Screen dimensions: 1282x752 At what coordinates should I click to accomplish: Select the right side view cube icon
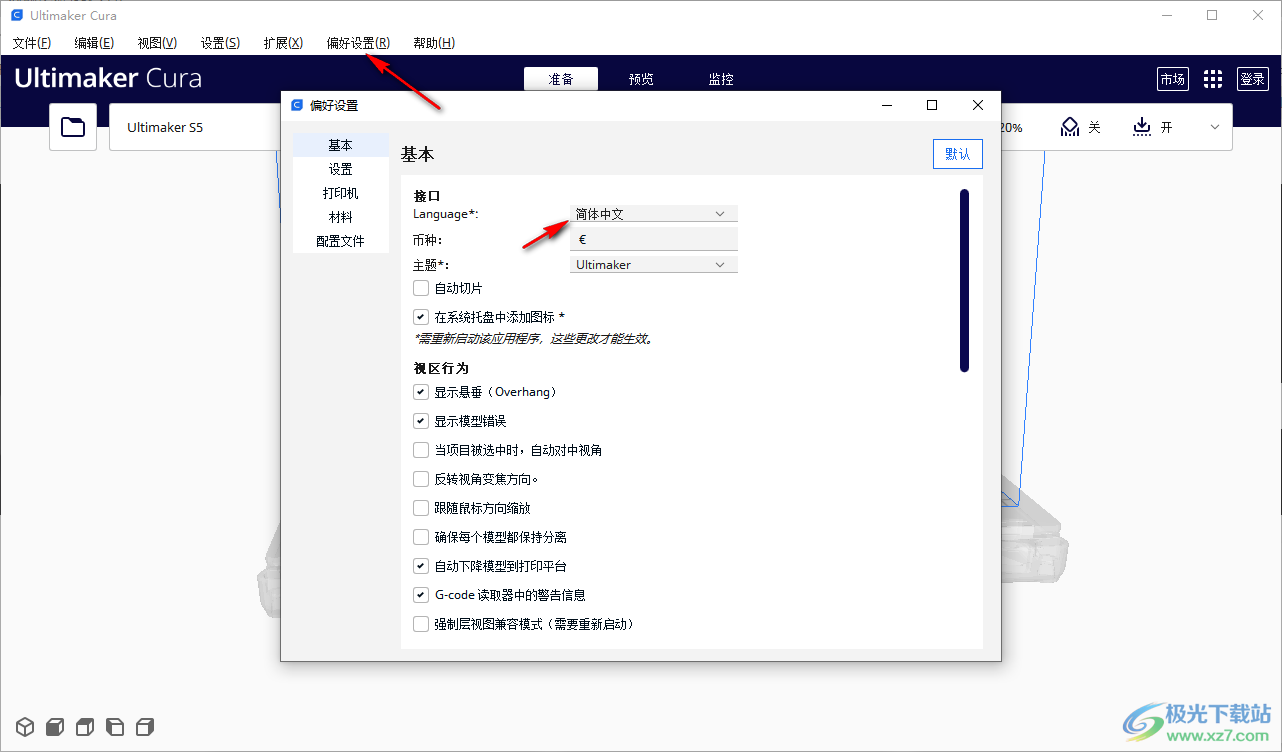145,726
